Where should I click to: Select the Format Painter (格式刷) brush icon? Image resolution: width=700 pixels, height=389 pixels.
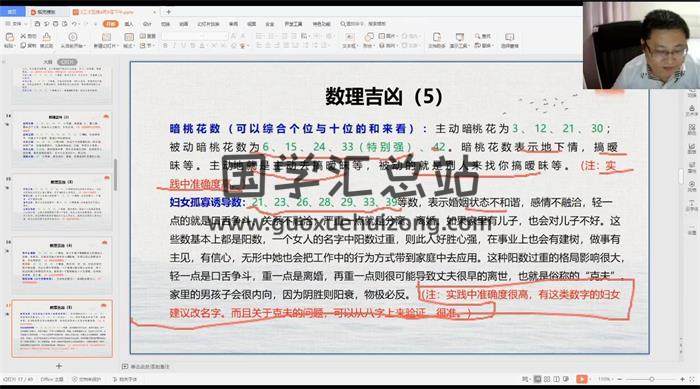pos(46,37)
